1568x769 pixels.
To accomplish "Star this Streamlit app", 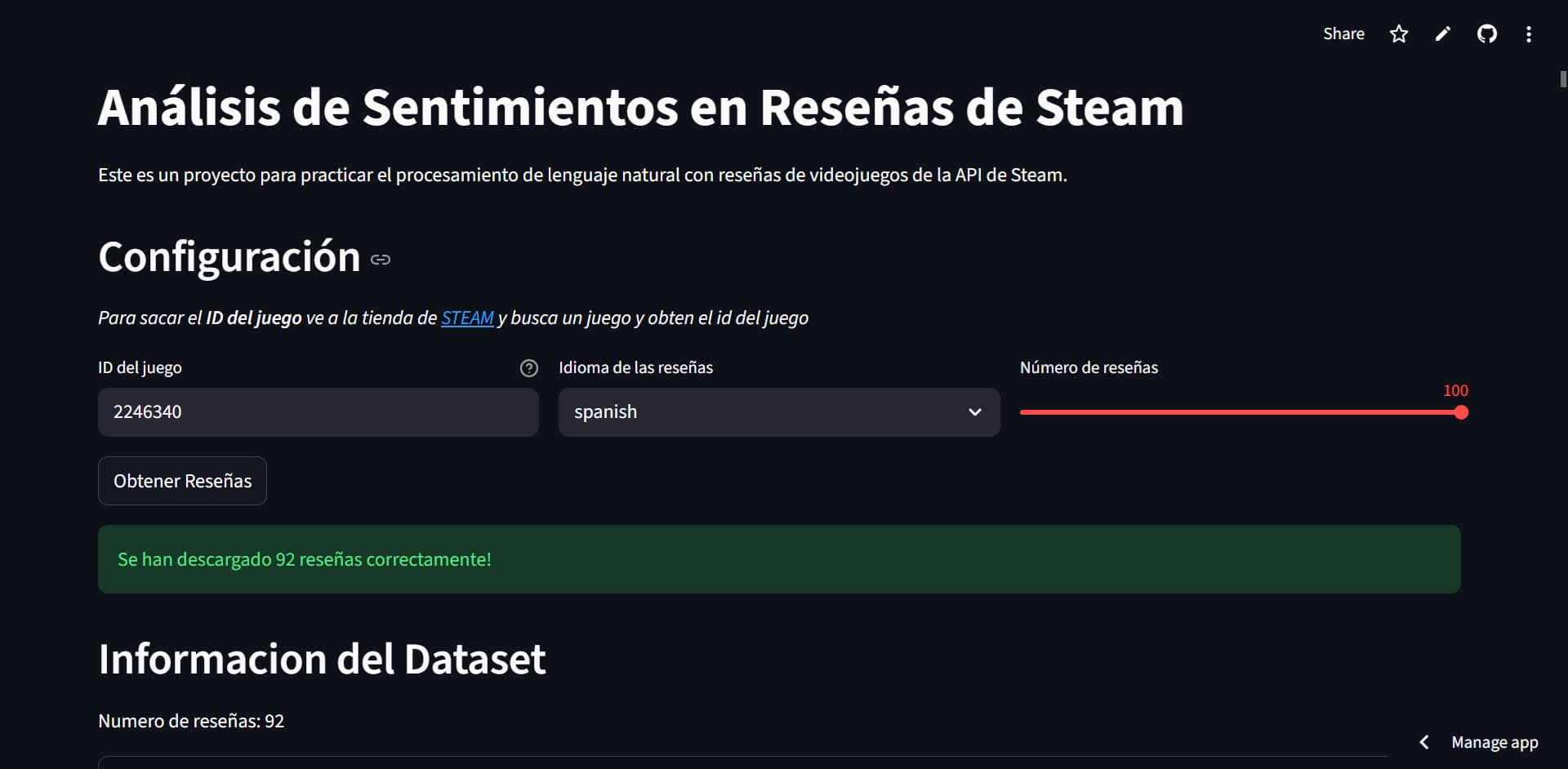I will click(x=1398, y=33).
